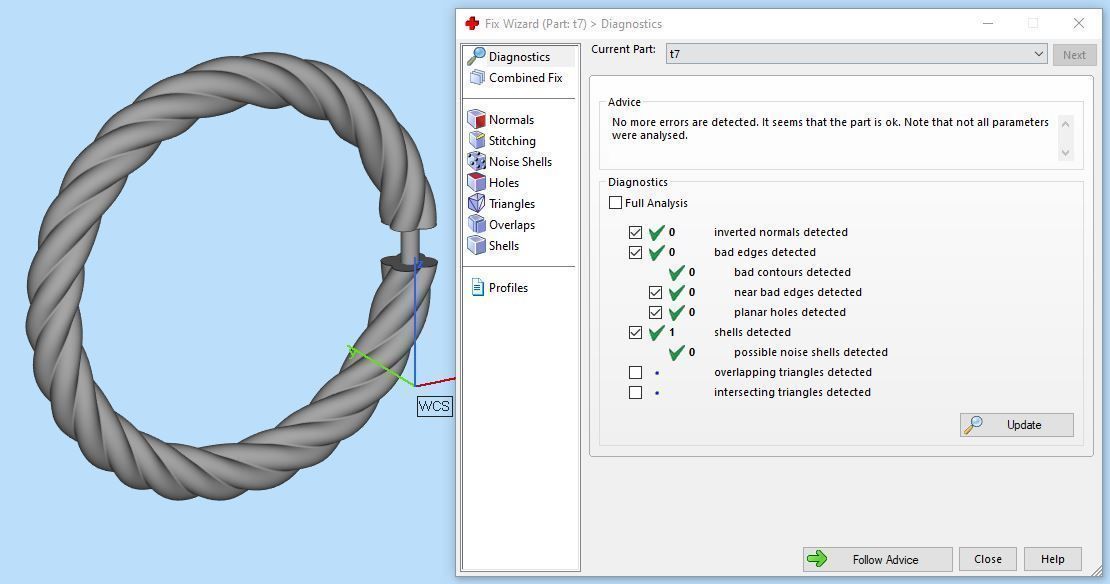Screen dimensions: 1110x584
Task: Click the green arrow on Follow Advice
Action: click(x=817, y=559)
